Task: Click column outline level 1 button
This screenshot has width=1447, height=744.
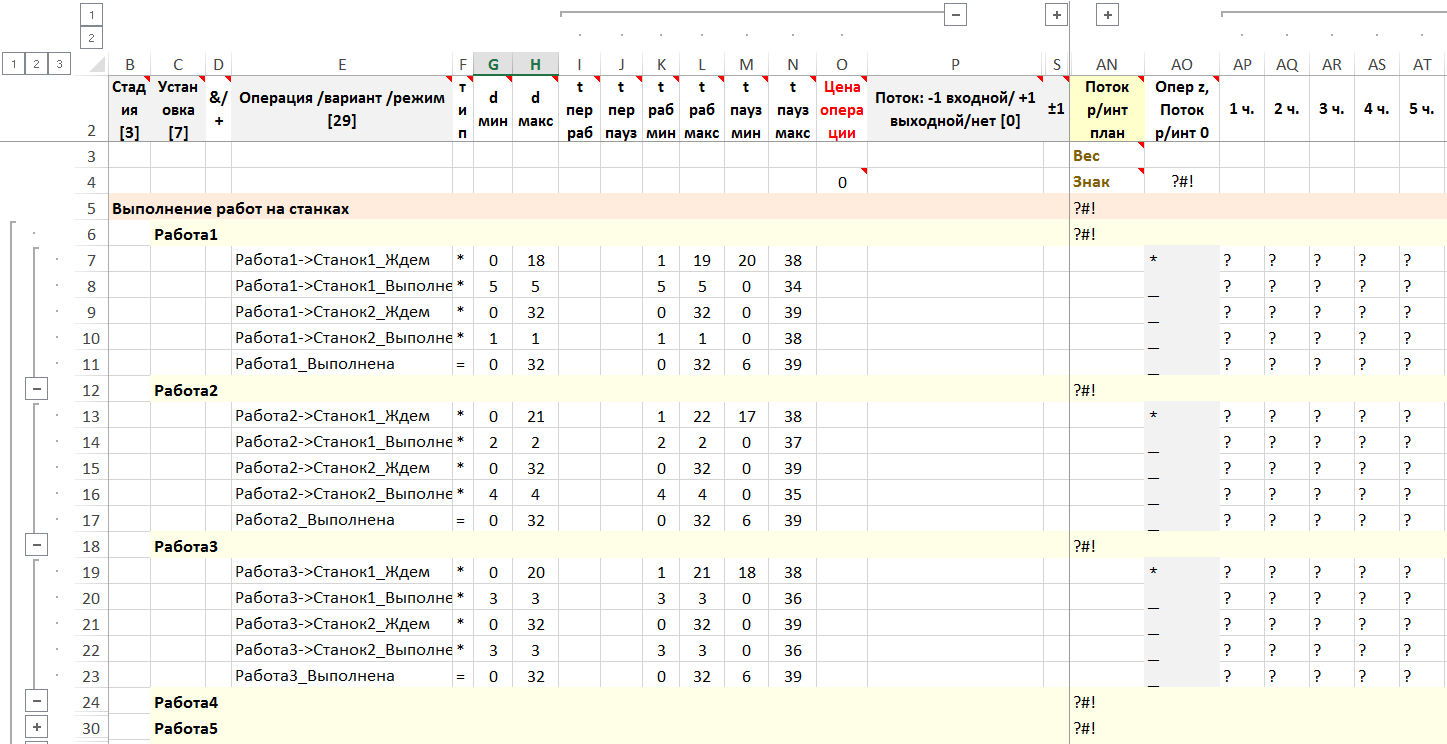Action: pos(91,15)
